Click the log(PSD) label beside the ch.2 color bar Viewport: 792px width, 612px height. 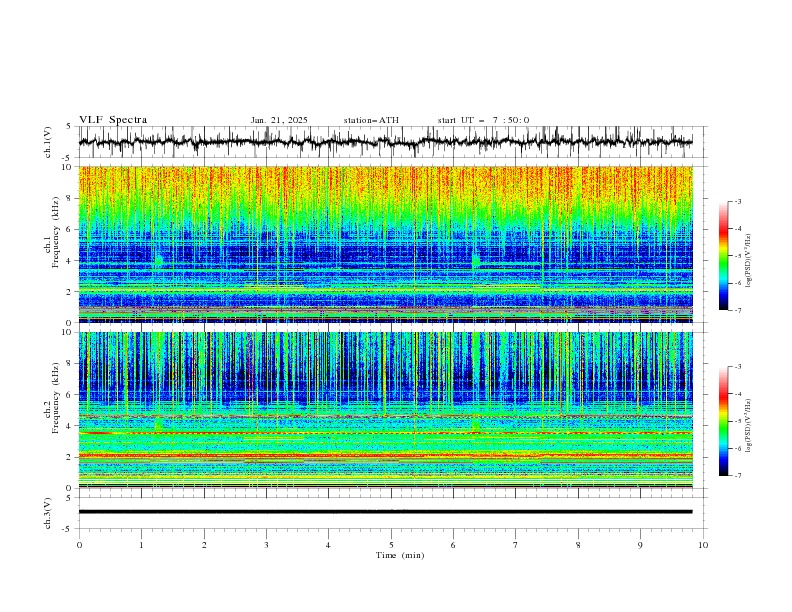coord(749,426)
